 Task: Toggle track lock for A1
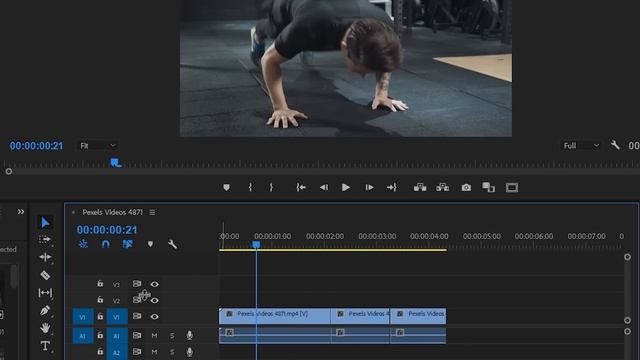[x=100, y=335]
